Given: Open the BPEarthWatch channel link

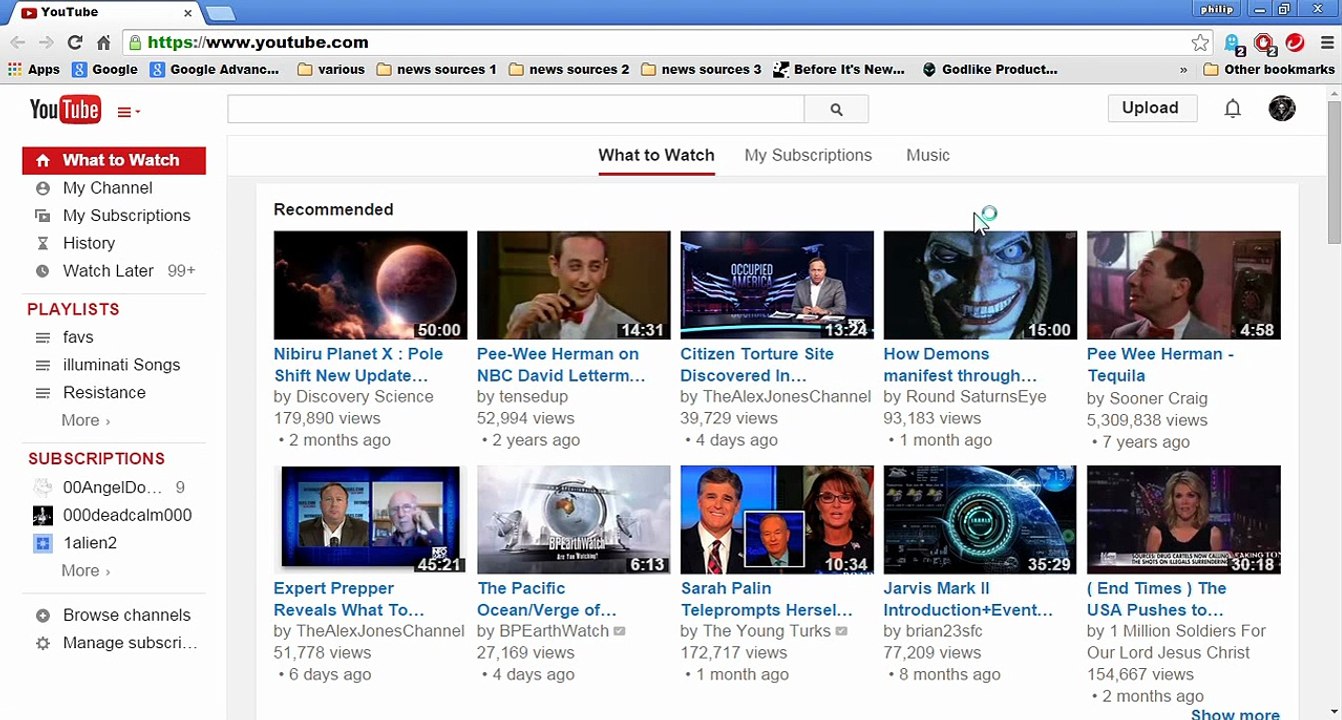Looking at the screenshot, I should (x=554, y=631).
